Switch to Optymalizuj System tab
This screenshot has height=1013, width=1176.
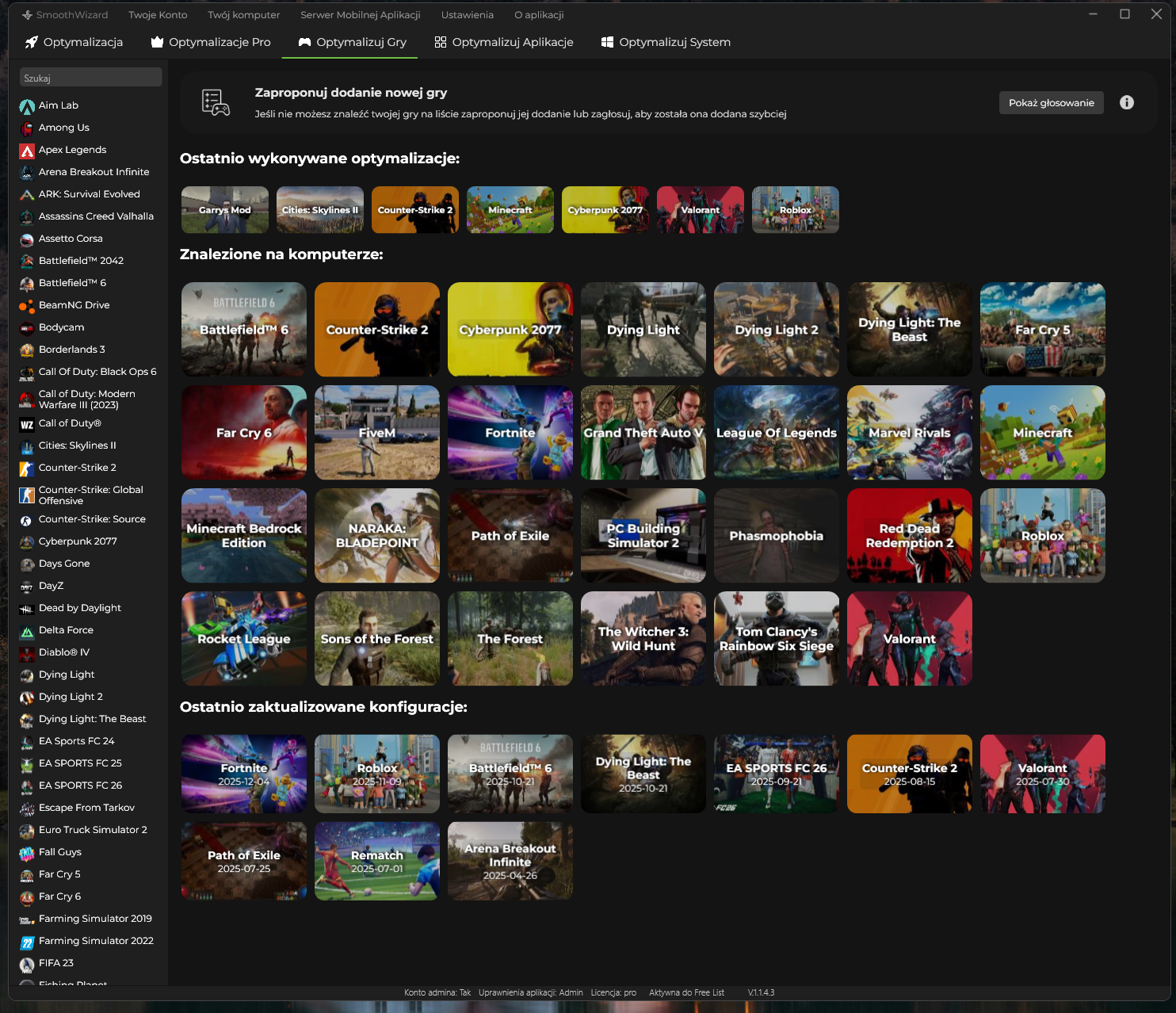pos(666,42)
